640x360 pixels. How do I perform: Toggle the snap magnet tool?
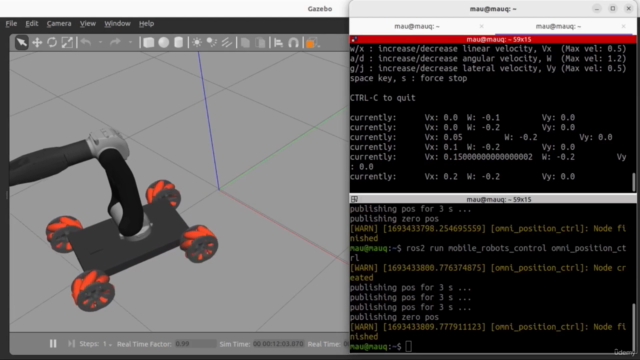point(293,42)
